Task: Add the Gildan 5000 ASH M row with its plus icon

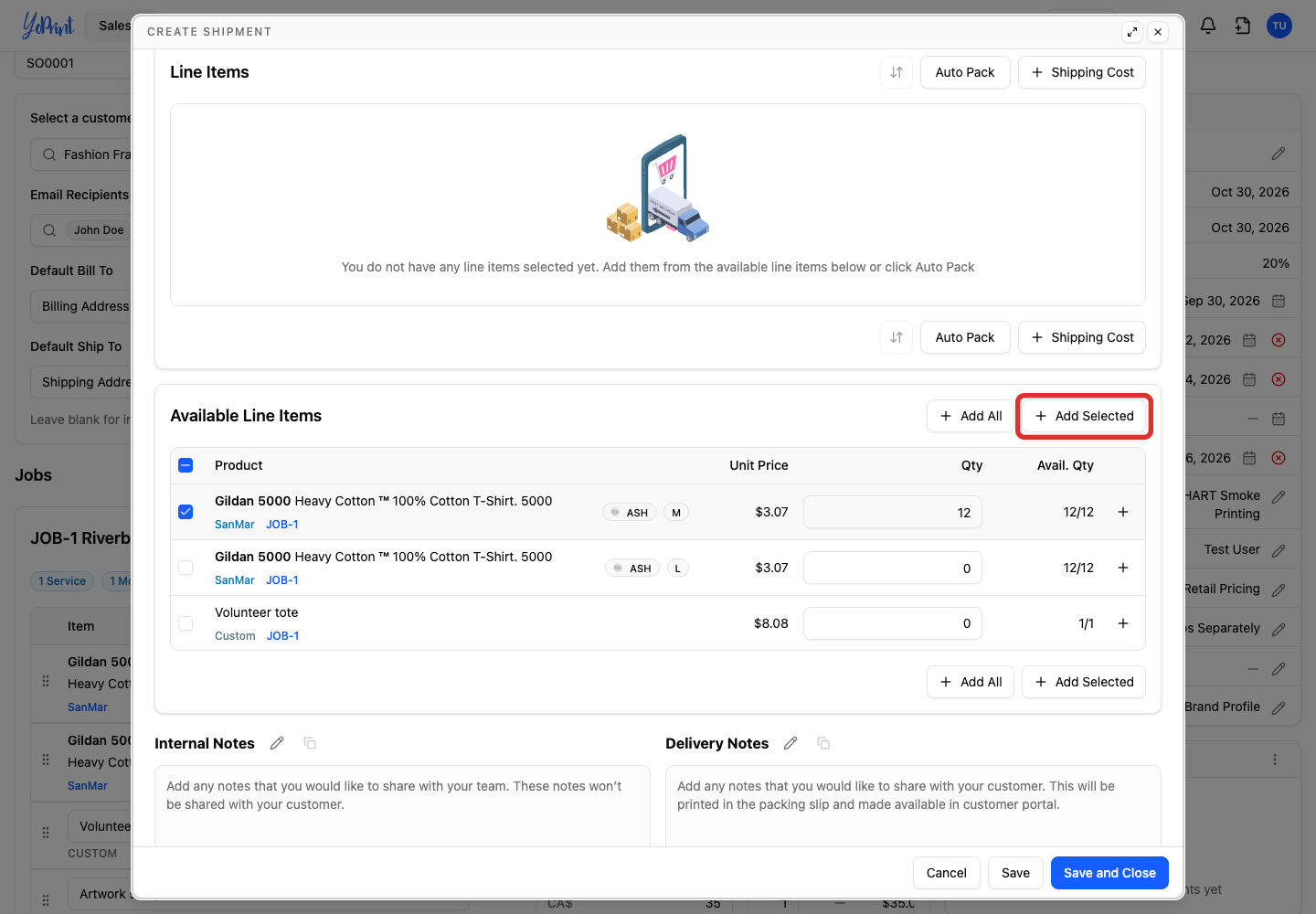Action: (1123, 512)
